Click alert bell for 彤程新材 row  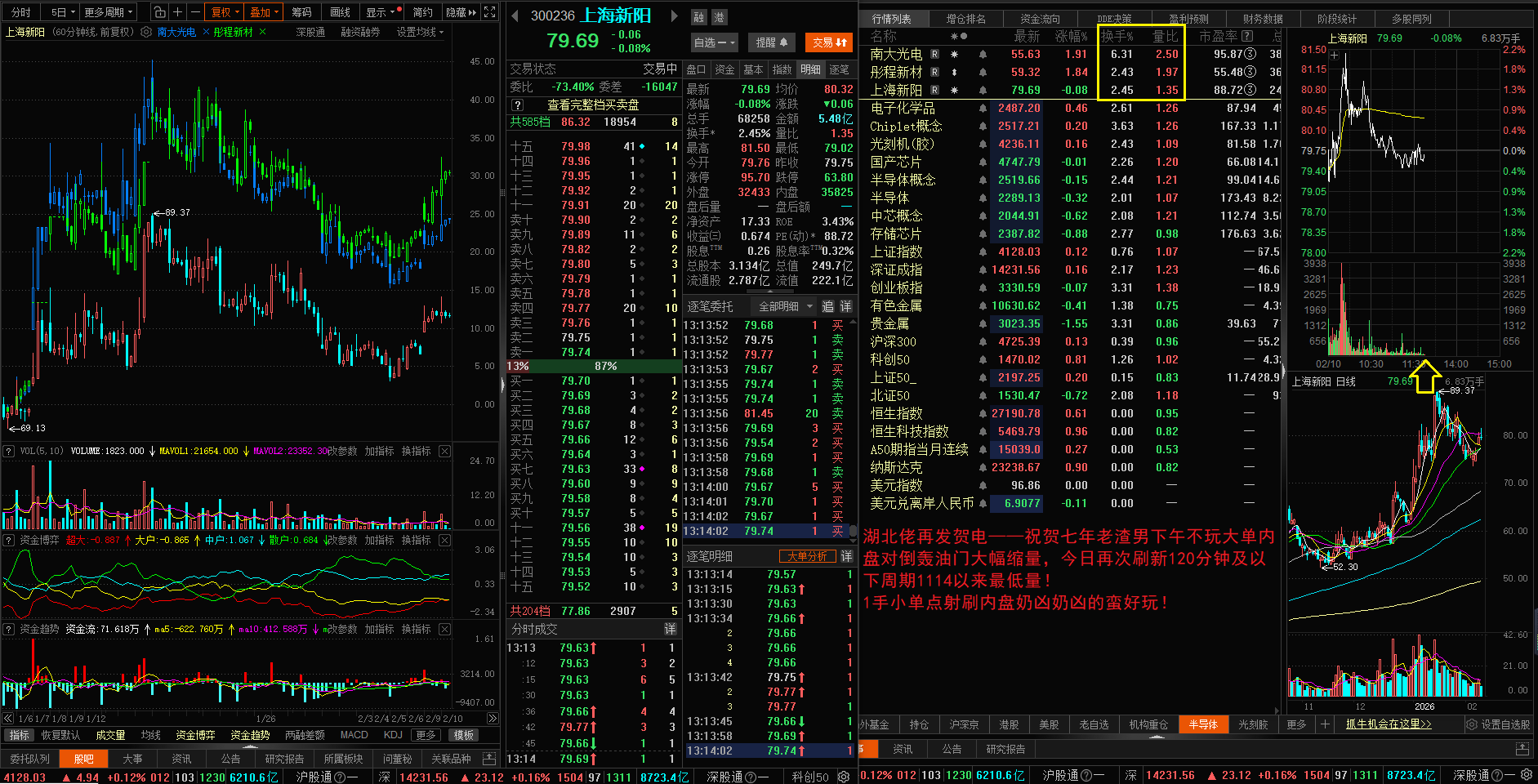click(983, 73)
